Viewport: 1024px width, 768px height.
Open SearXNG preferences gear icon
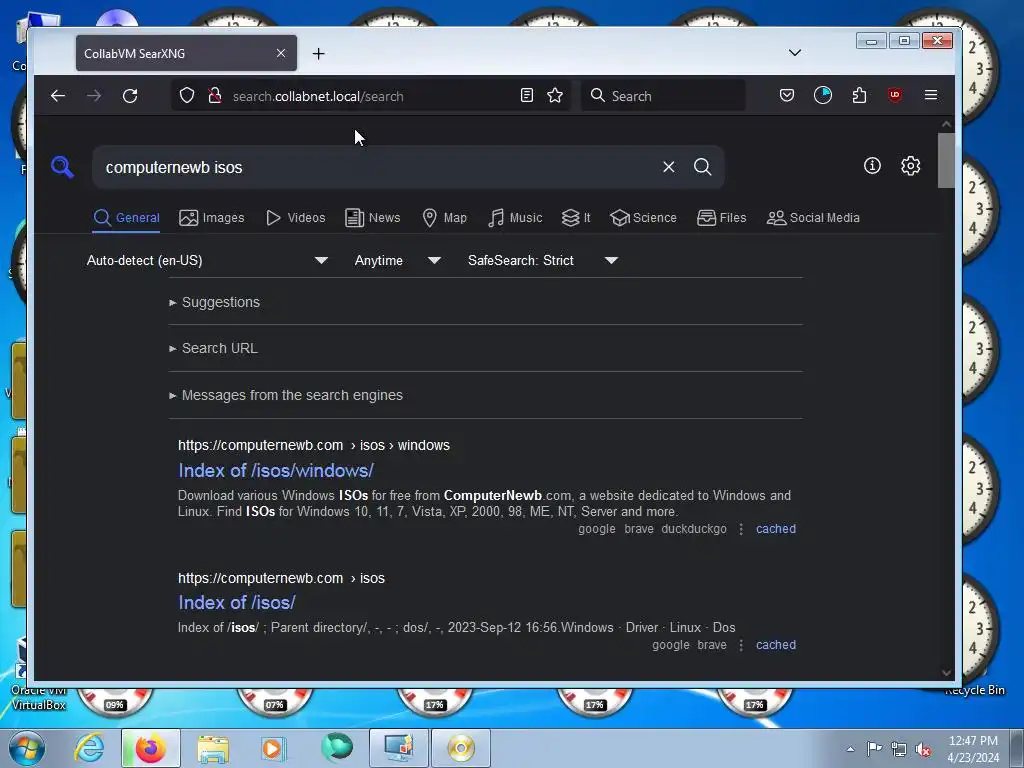coord(910,166)
